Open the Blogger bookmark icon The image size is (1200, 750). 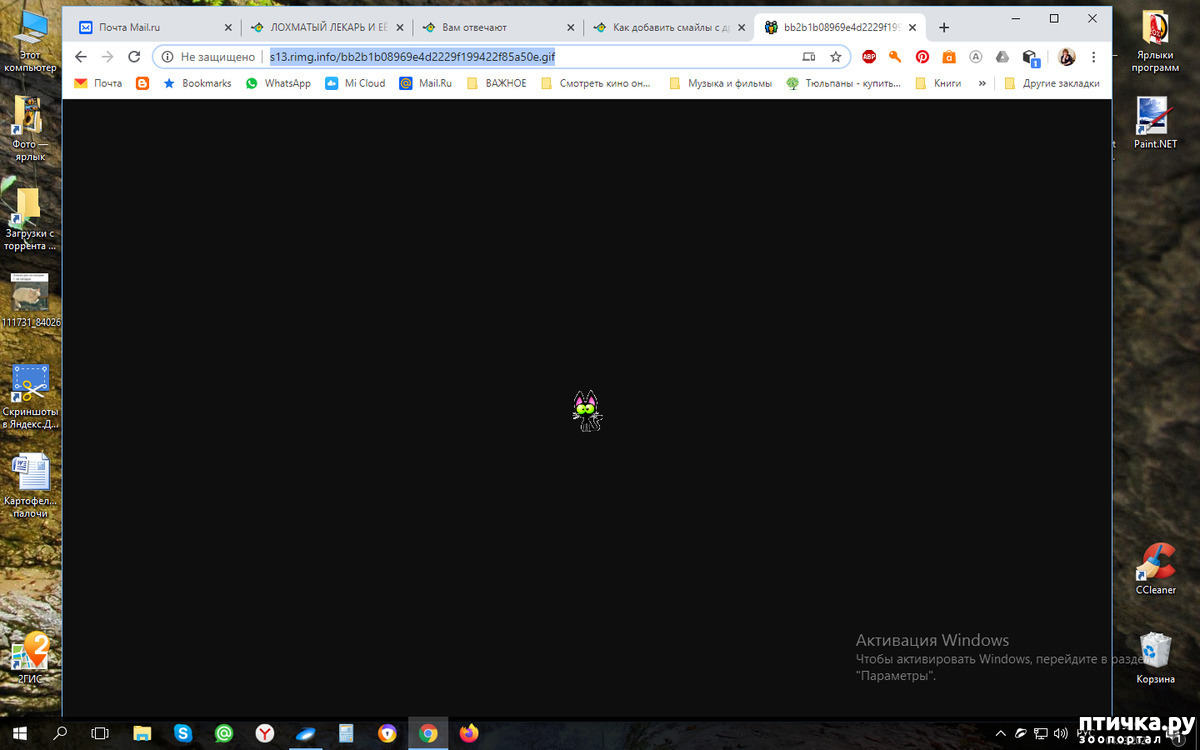[x=142, y=83]
